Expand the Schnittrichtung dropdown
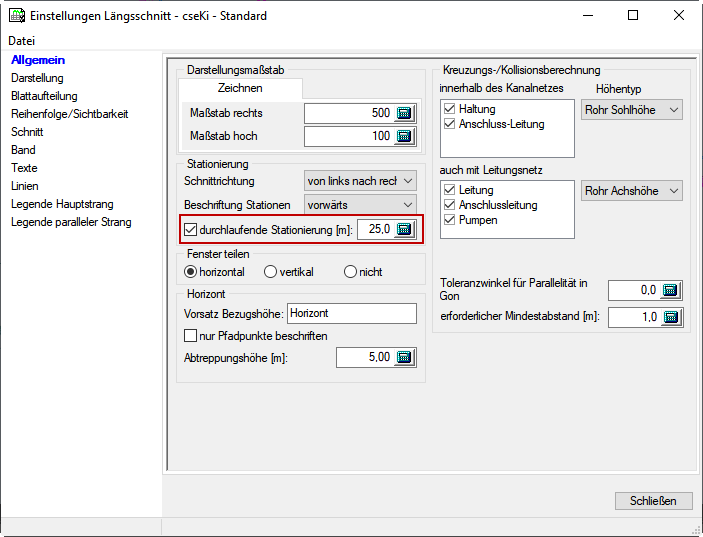Viewport: 703px width, 537px height. [x=360, y=181]
